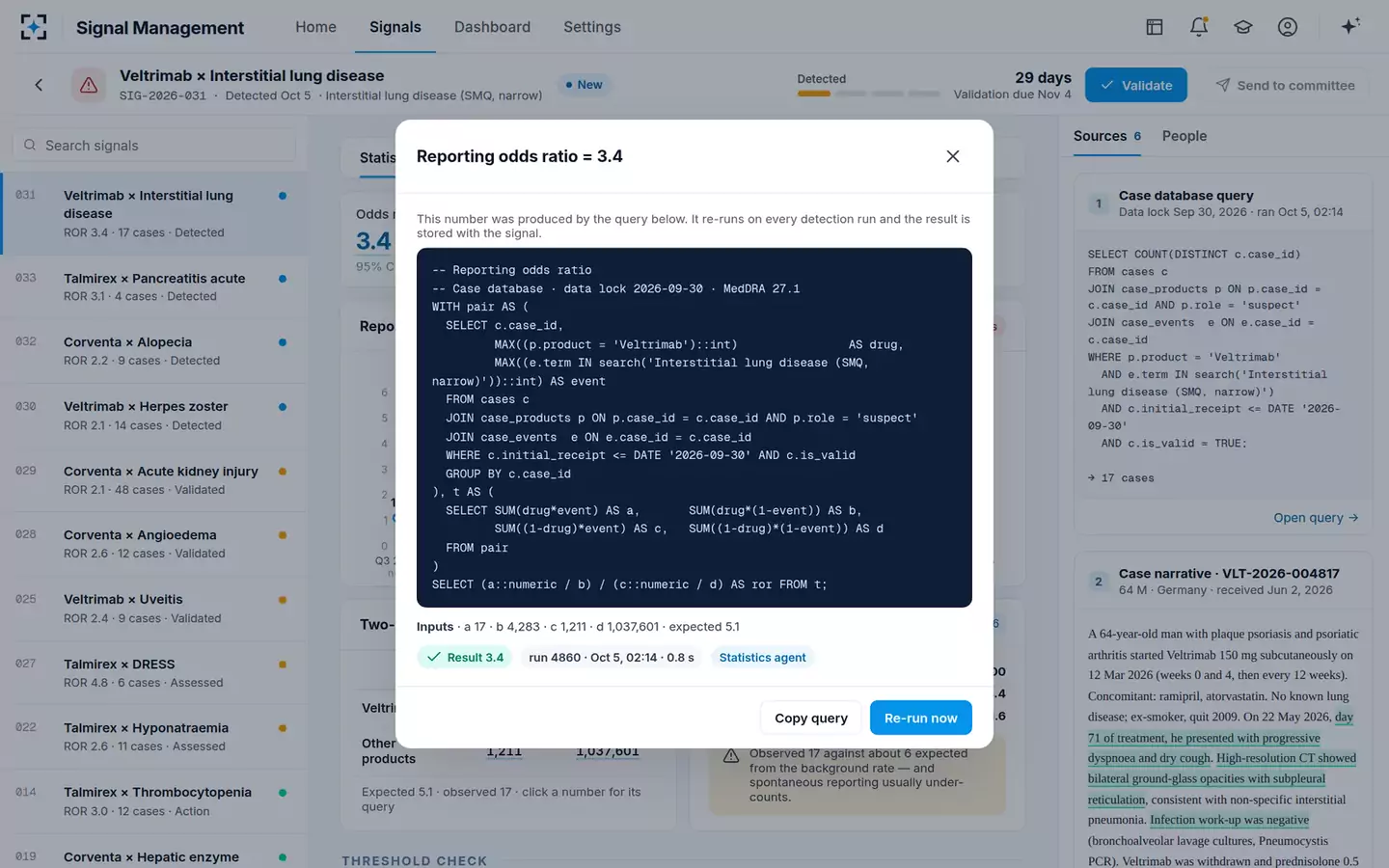Click the Validate button

click(x=1136, y=85)
